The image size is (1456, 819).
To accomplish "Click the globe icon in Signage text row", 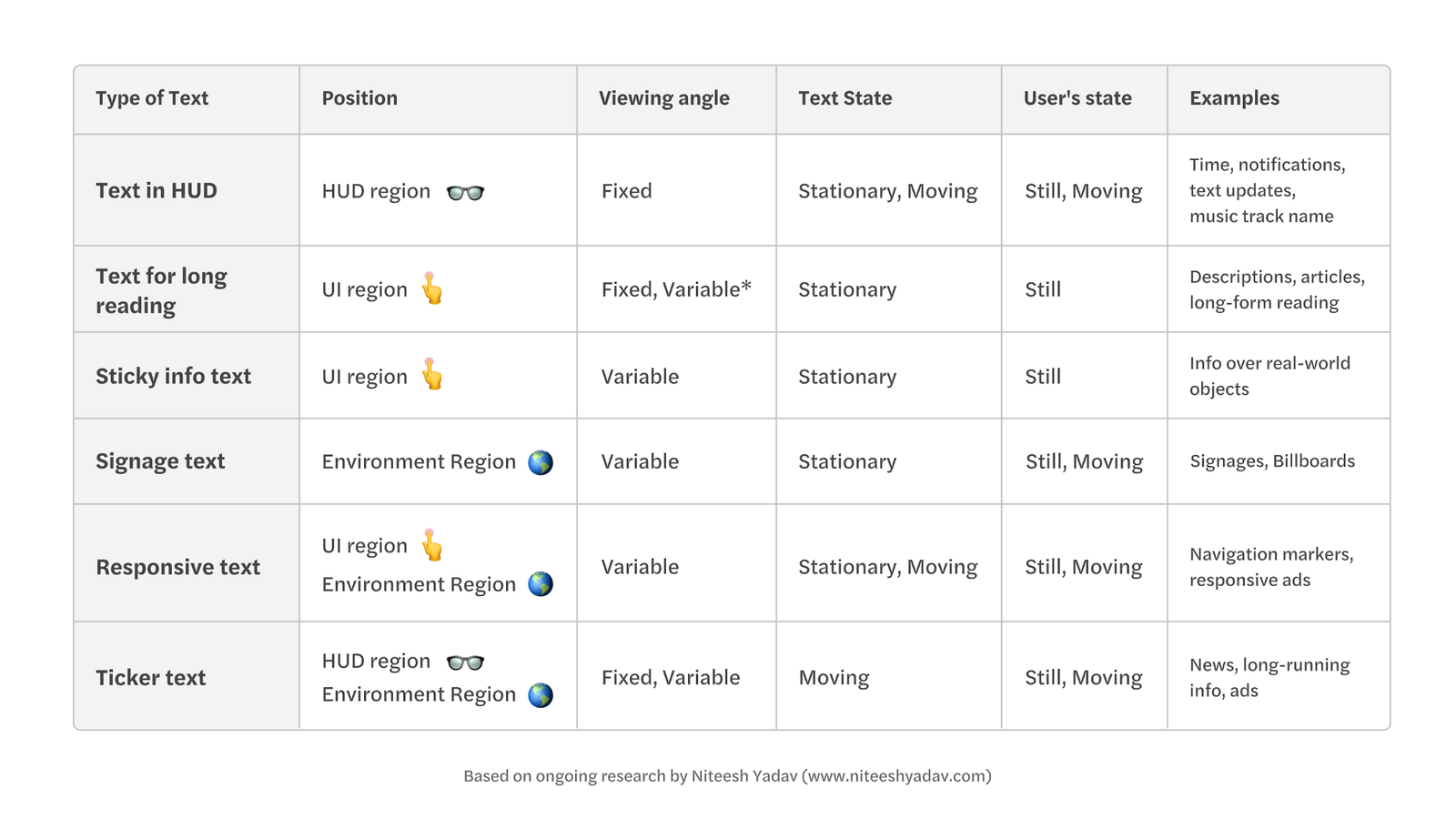I will pos(541,462).
